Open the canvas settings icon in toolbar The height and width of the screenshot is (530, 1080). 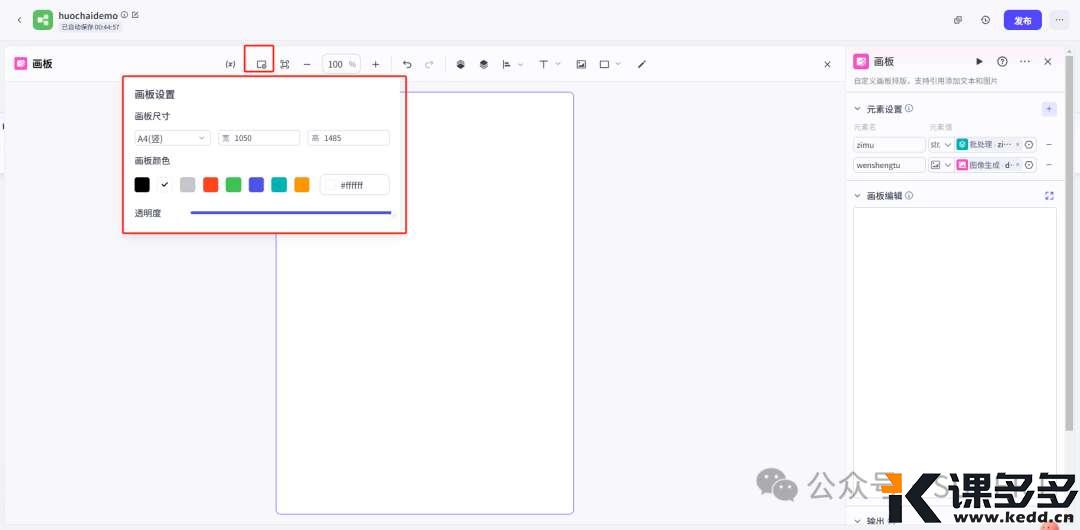click(x=260, y=64)
